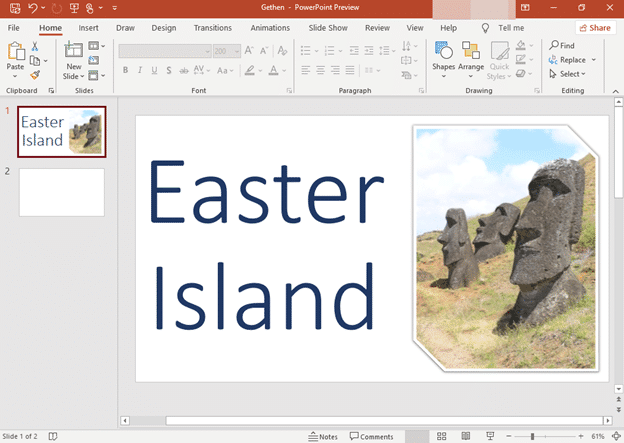
Task: Switch to the Transitions tab
Action: (212, 28)
